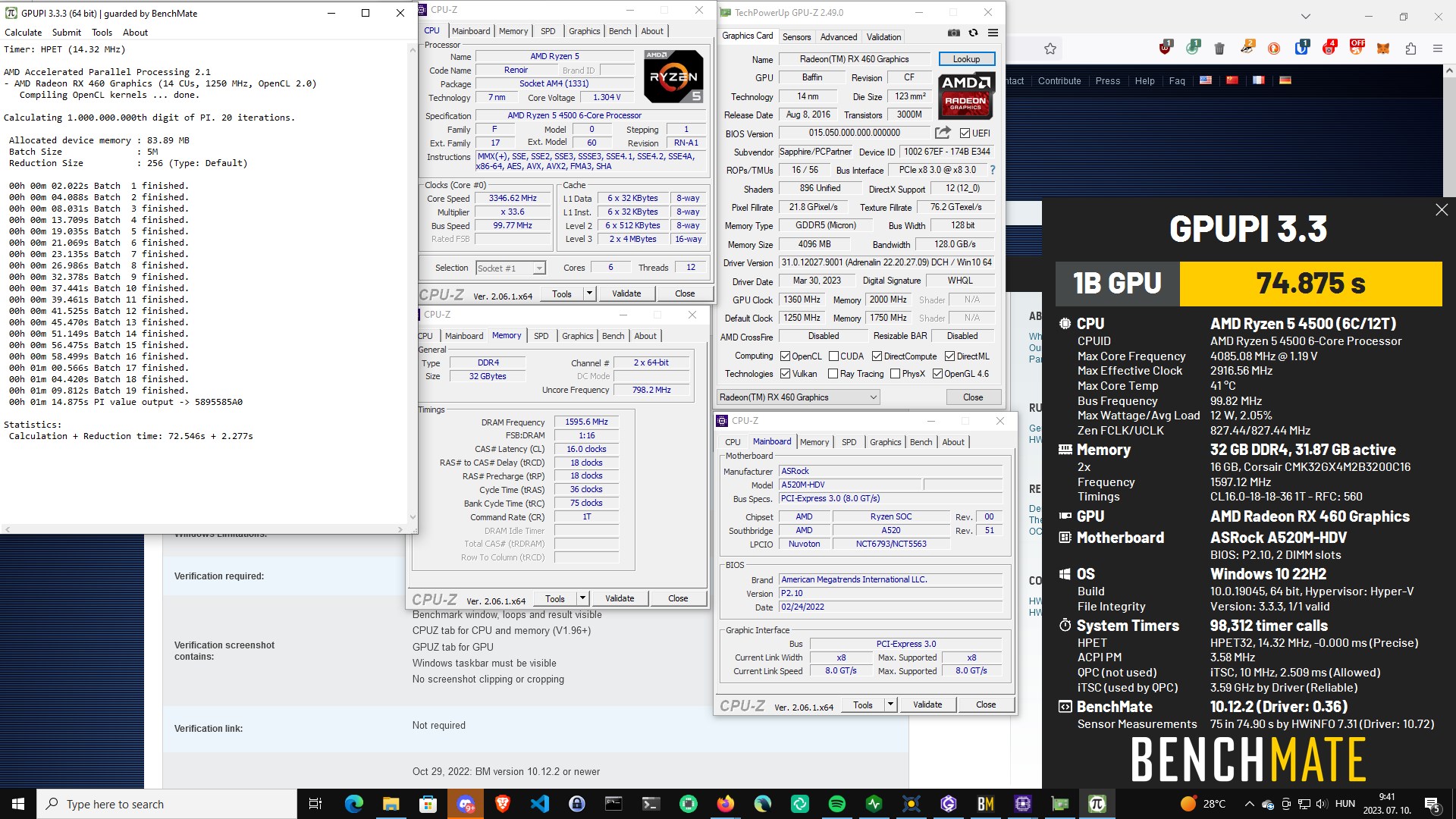Click the Bus Interface question mark icon
This screenshot has height=819, width=1456.
coord(993,170)
